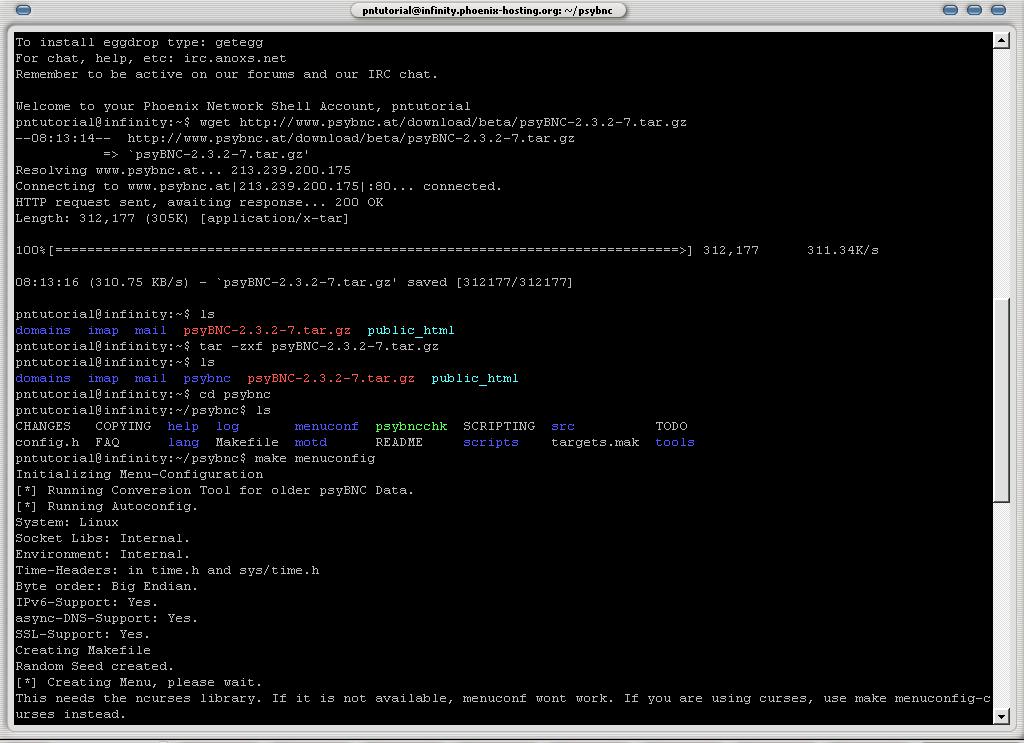This screenshot has height=743, width=1024.
Task: Click the blue lang directory name
Action: [184, 443]
